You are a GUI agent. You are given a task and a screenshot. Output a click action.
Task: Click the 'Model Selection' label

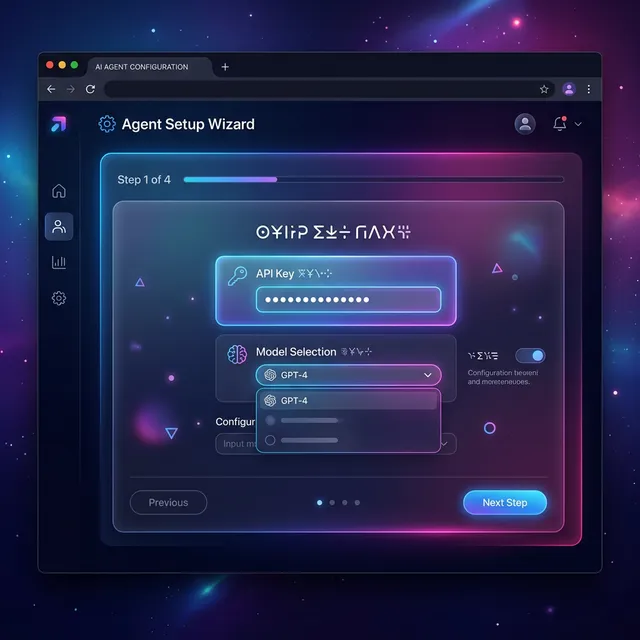(296, 352)
